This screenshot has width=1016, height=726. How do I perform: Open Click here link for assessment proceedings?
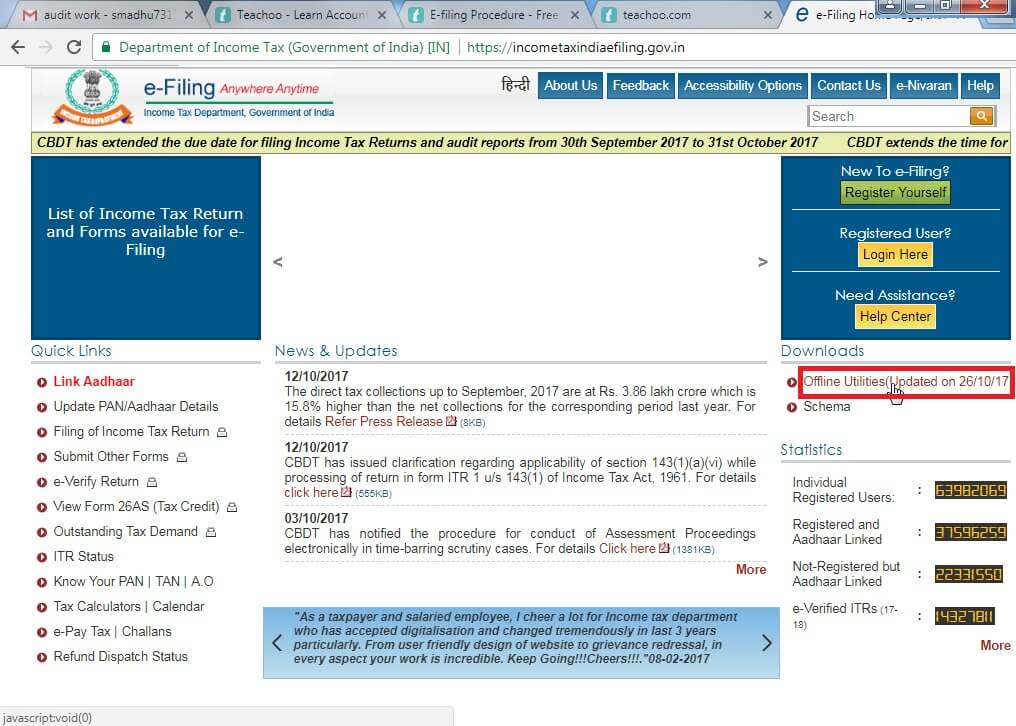[x=627, y=548]
